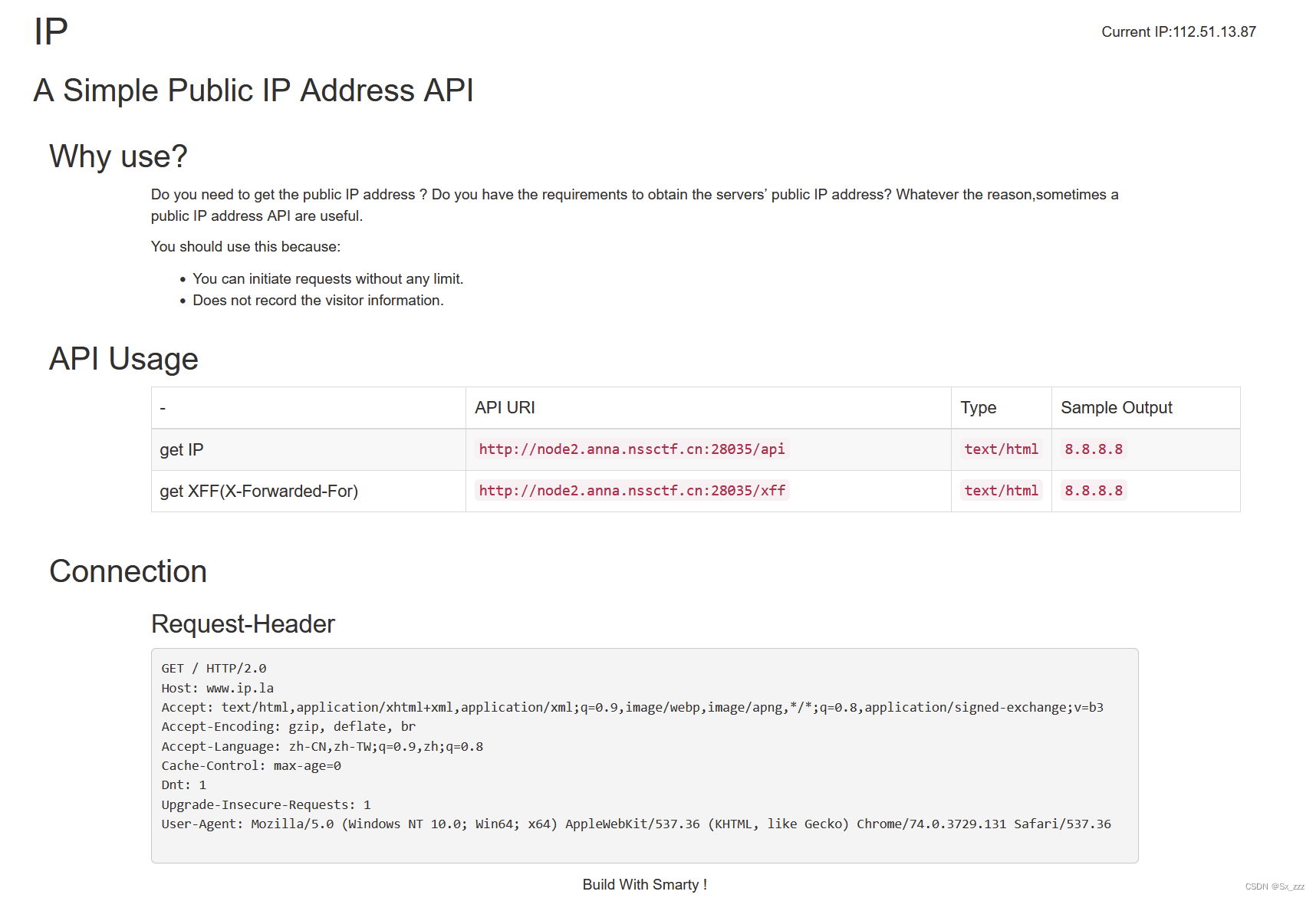
Task: Click the 'Accept: text/html,...' header line
Action: coord(633,708)
